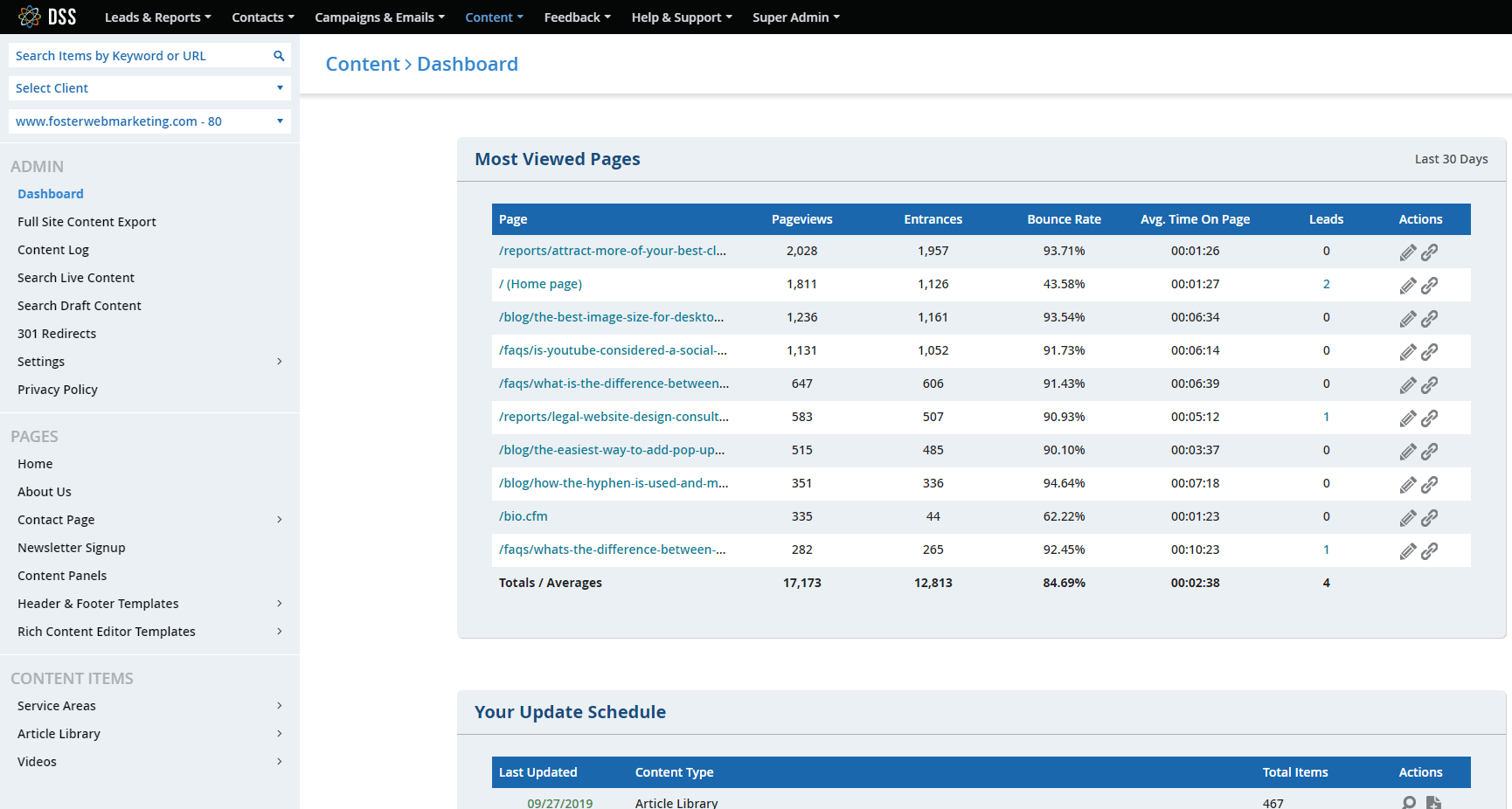Click search icon in Article Library schedule row

point(1408,802)
